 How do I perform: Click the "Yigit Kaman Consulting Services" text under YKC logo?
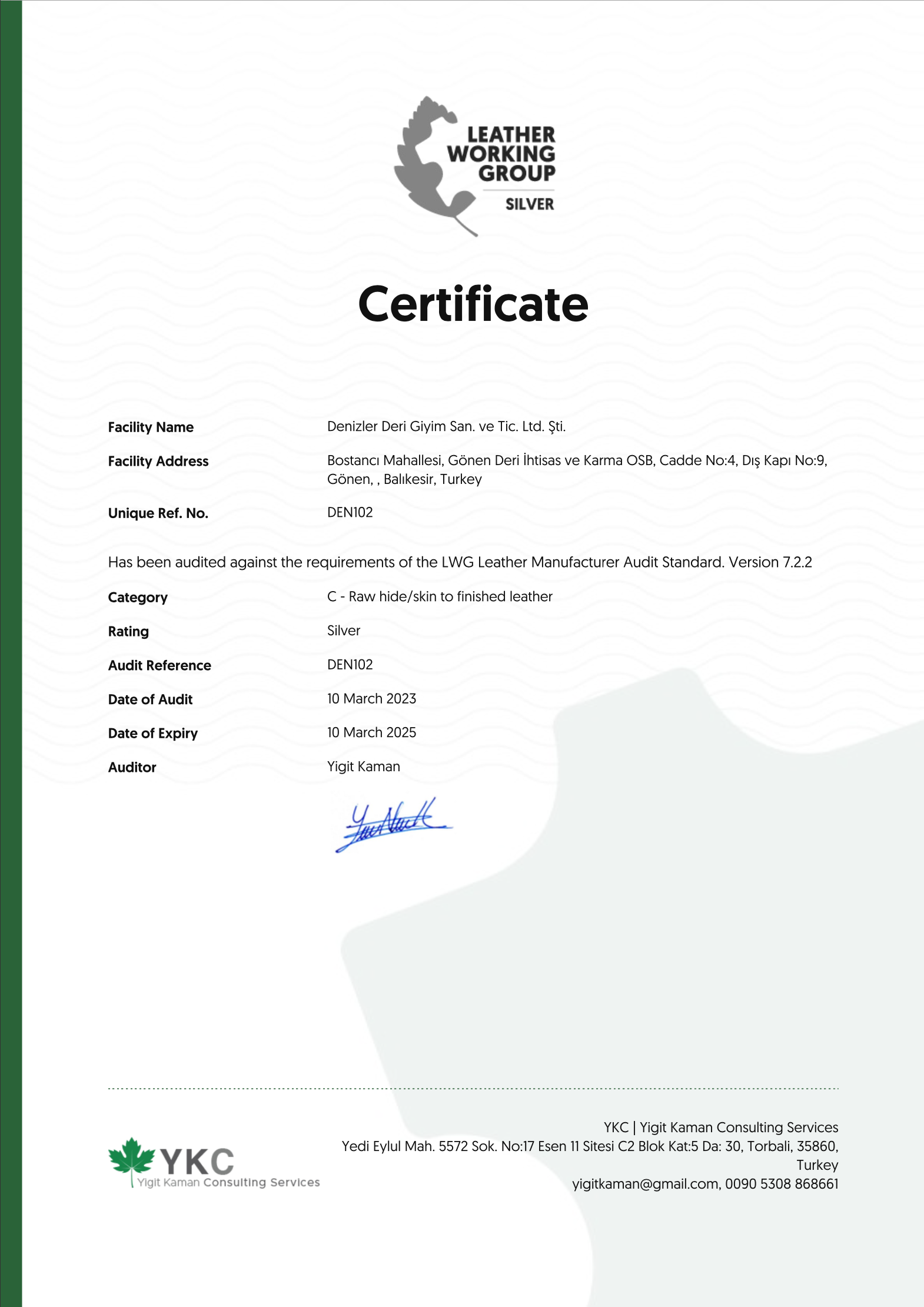tap(228, 1182)
